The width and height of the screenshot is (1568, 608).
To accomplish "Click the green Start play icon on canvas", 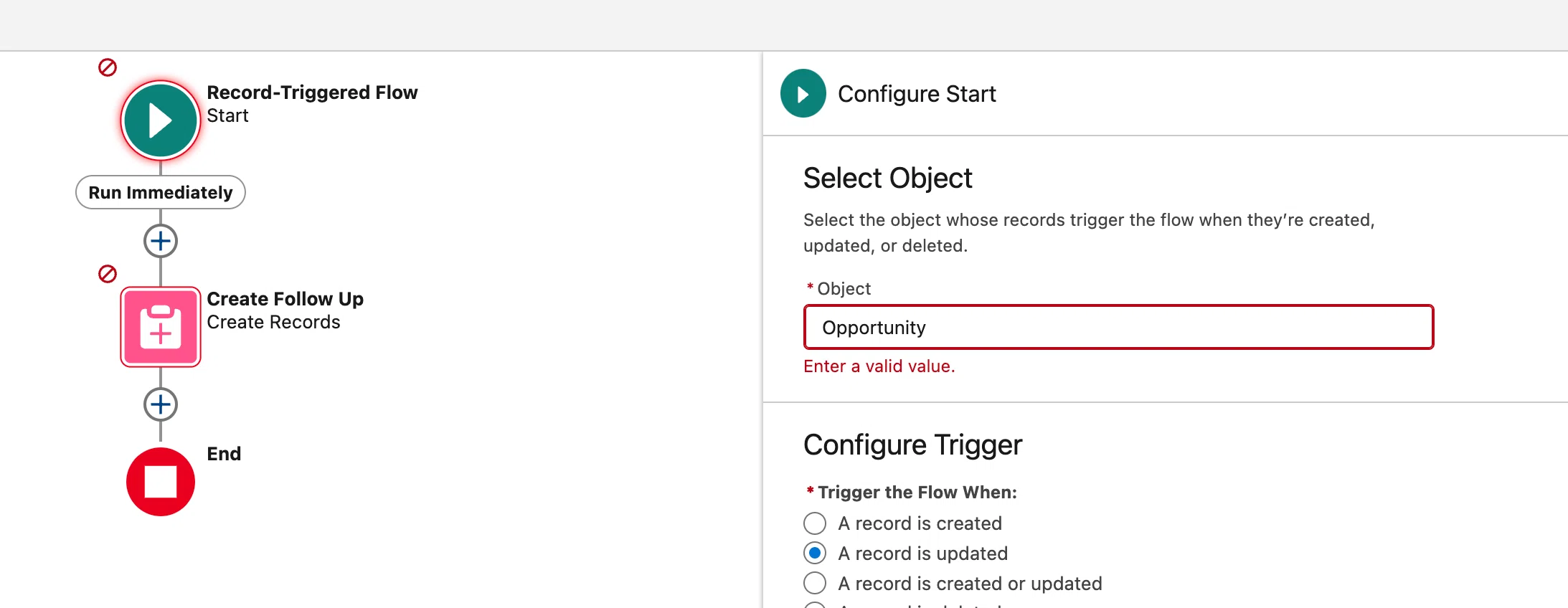I will [x=161, y=120].
